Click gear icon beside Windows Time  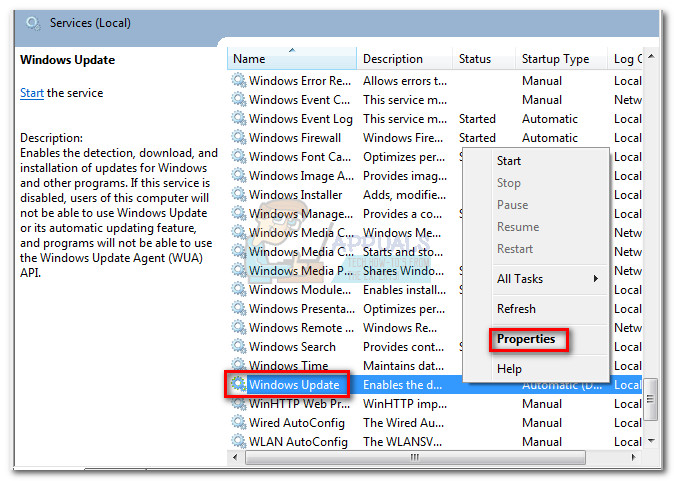tap(239, 365)
